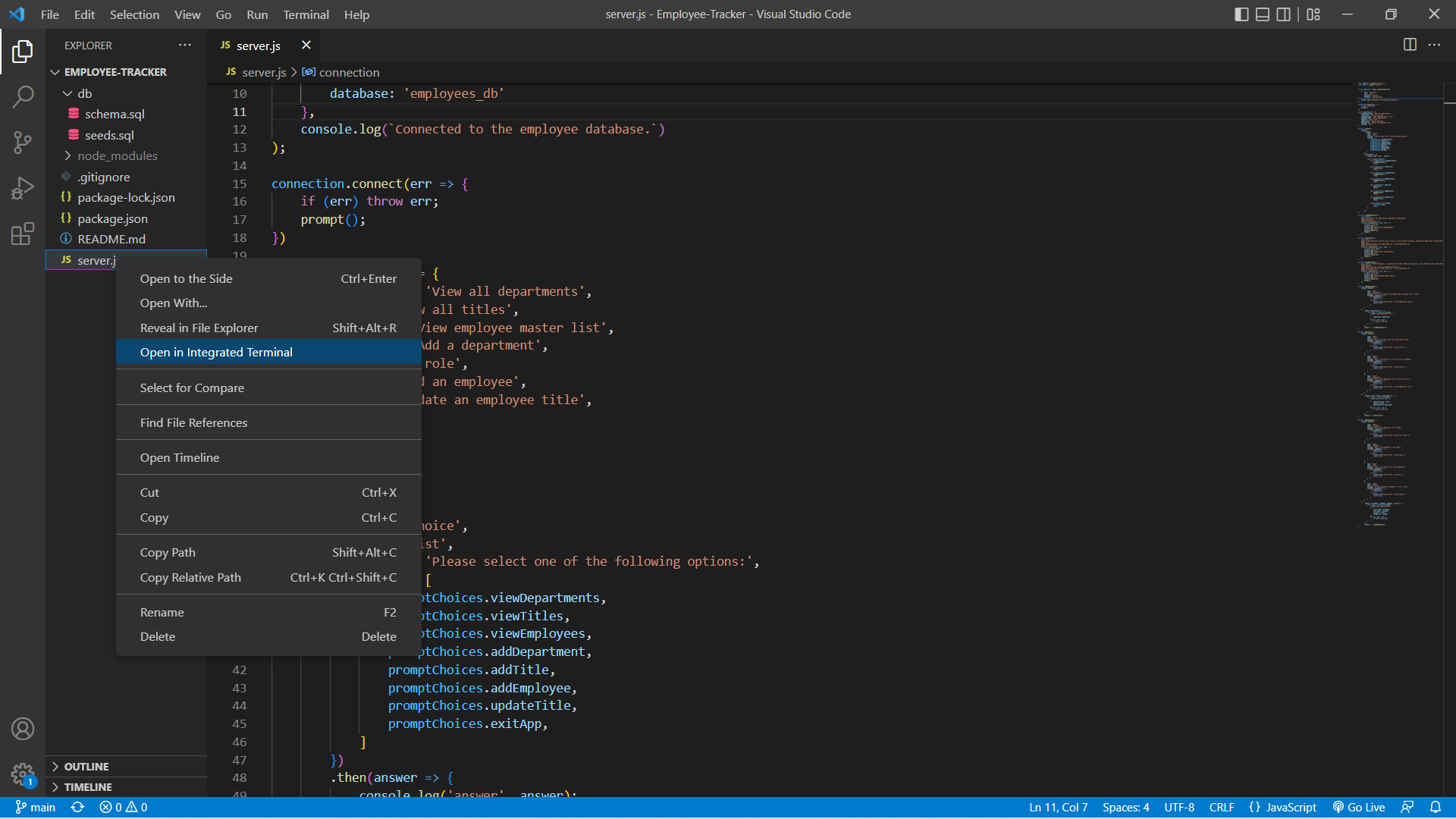Choose Copy Relative Path from context menu
This screenshot has width=1456, height=819.
tap(268, 577)
